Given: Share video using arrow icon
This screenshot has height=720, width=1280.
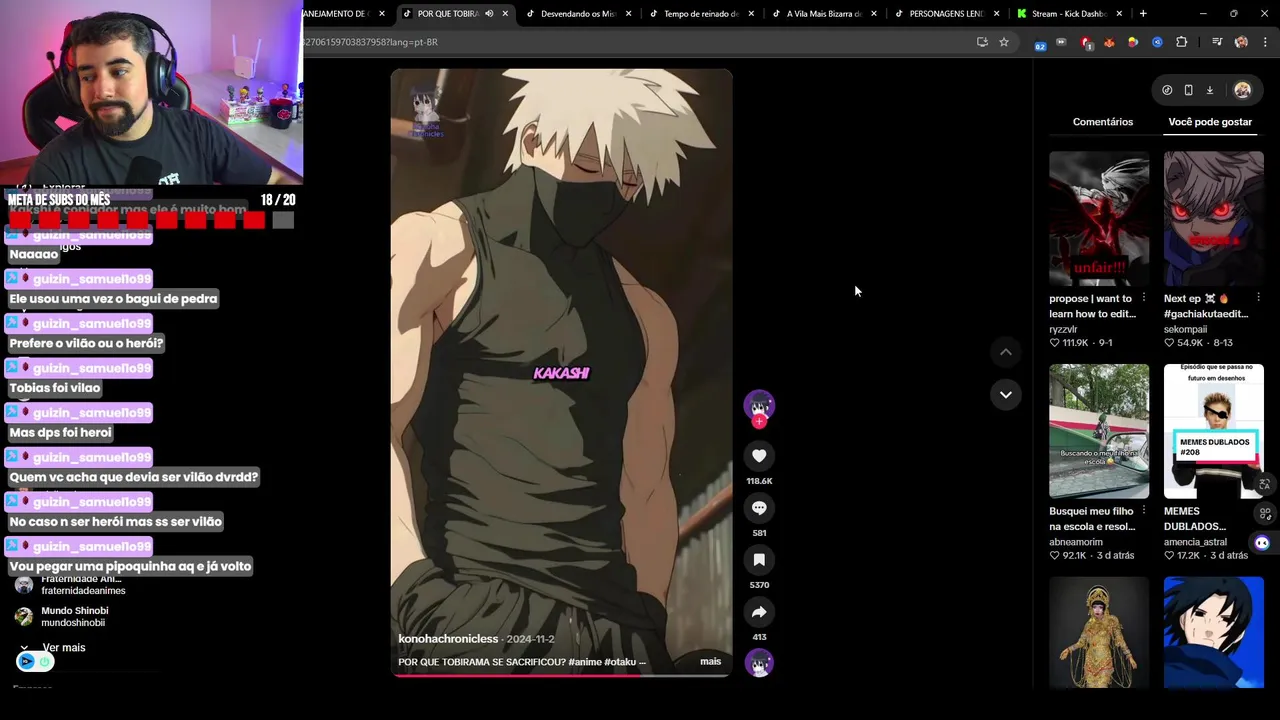Looking at the screenshot, I should click(759, 612).
